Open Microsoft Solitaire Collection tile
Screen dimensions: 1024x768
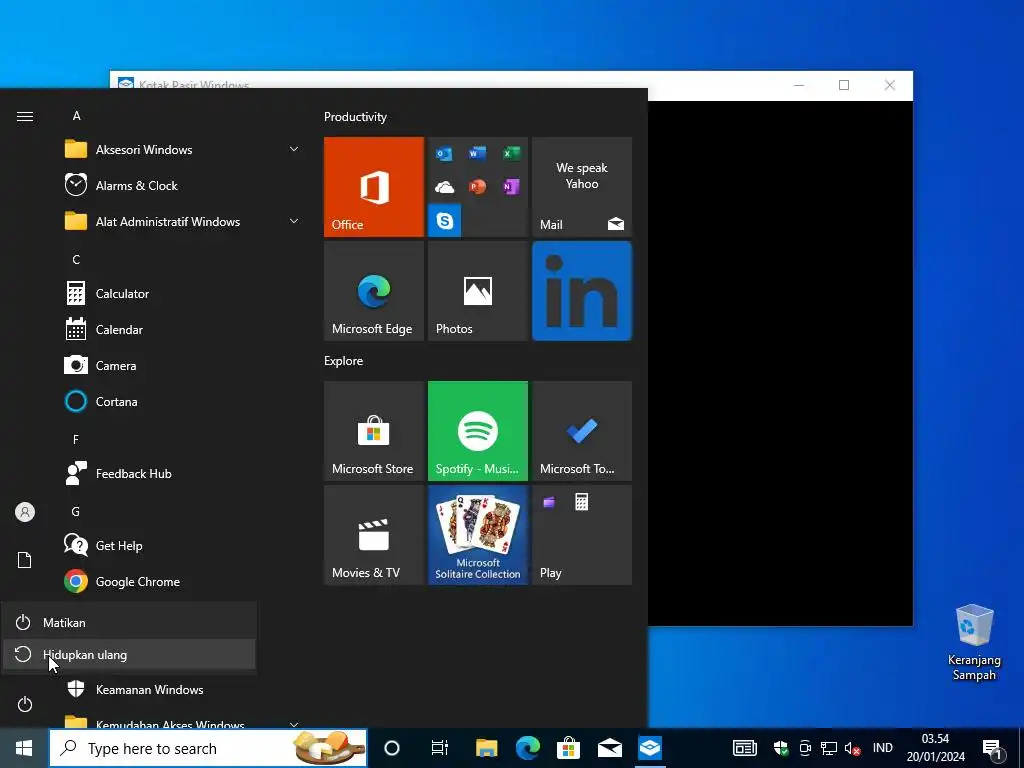coord(477,535)
